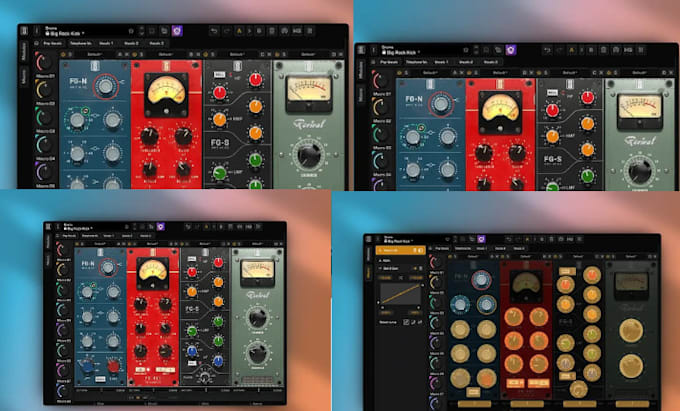The width and height of the screenshot is (680, 411).
Task: Select Telephone Vo tab in top-left window
Action: coord(81,43)
